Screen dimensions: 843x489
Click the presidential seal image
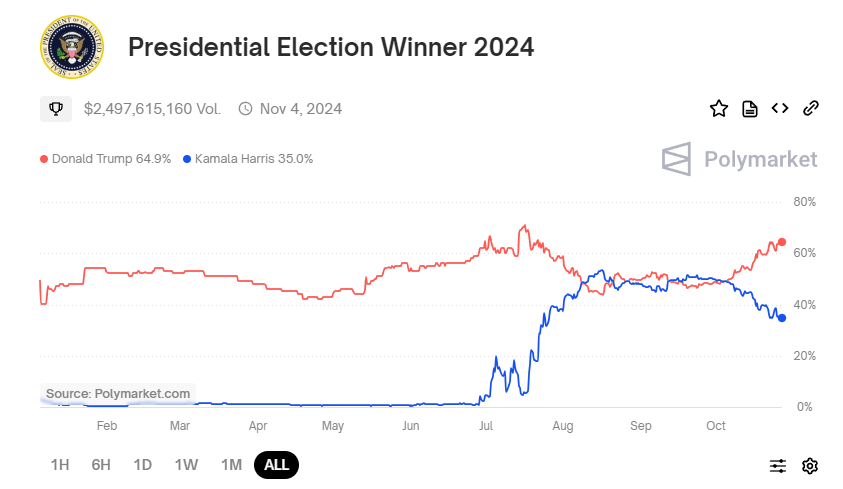[72, 47]
